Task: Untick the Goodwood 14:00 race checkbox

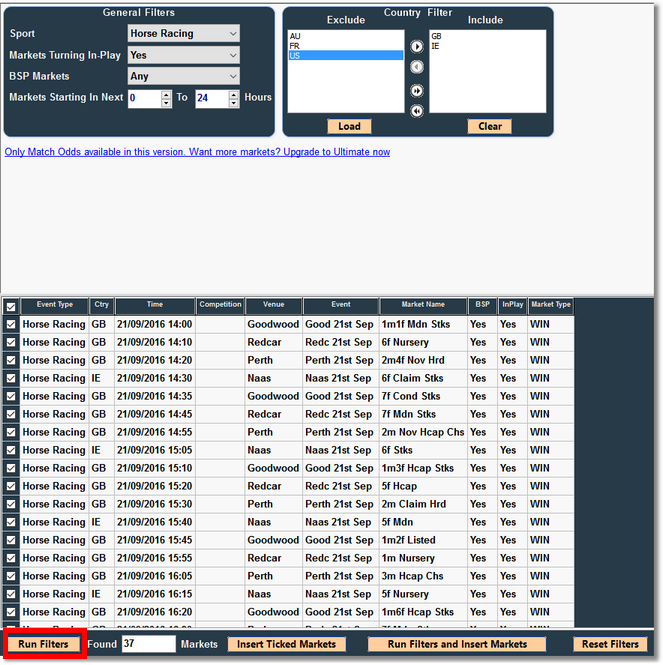Action: (x=10, y=324)
